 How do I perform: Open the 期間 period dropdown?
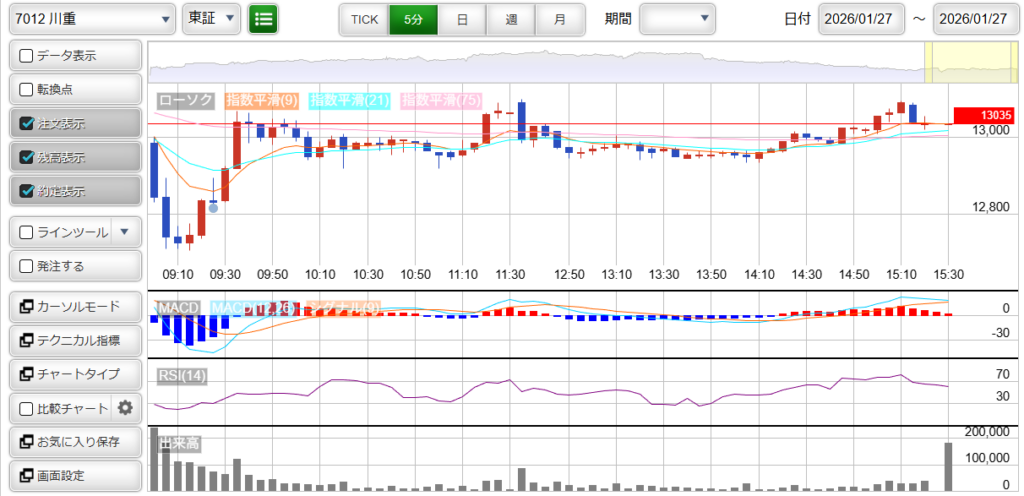point(677,19)
